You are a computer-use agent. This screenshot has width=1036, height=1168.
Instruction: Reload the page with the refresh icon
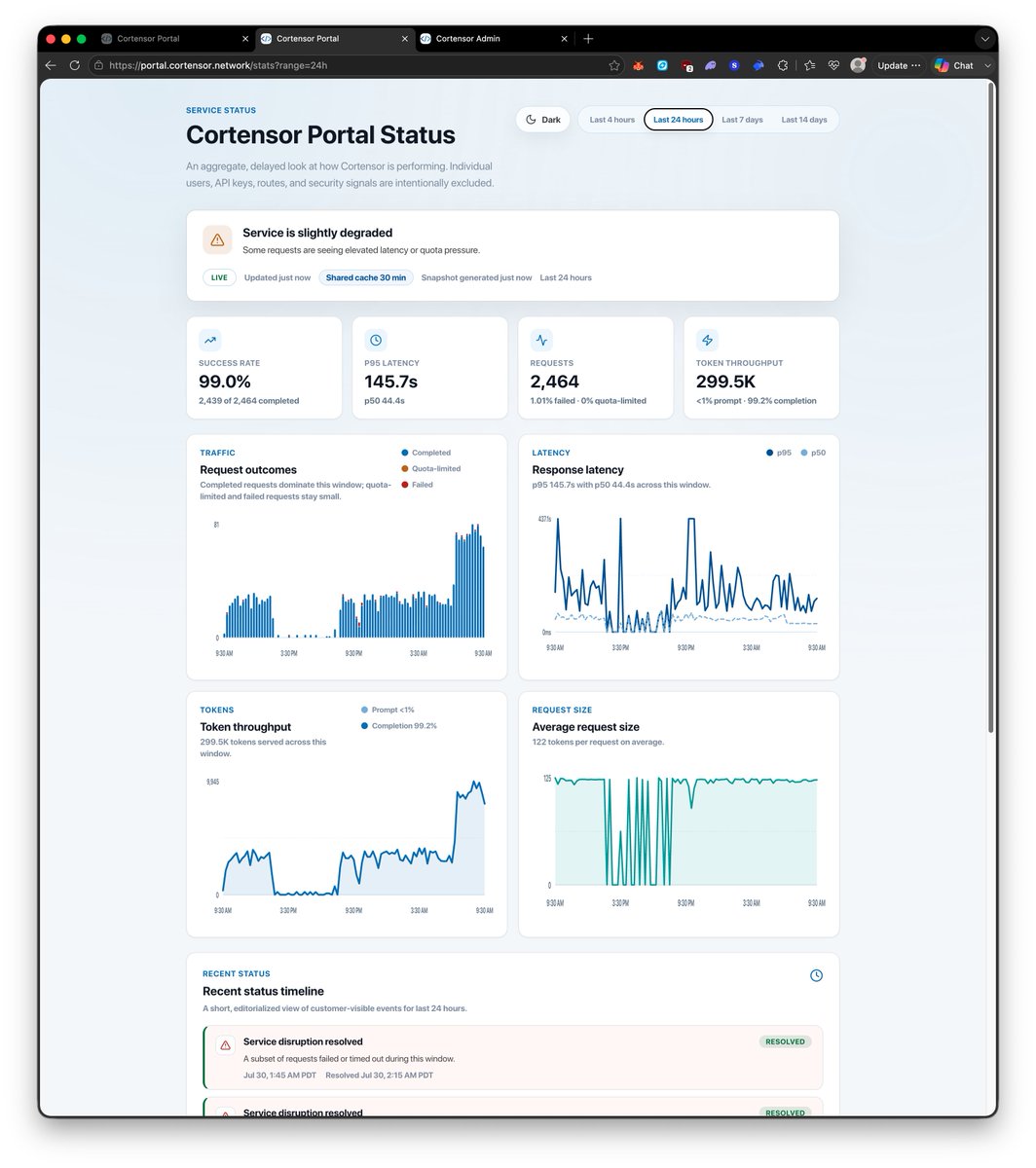[74, 65]
